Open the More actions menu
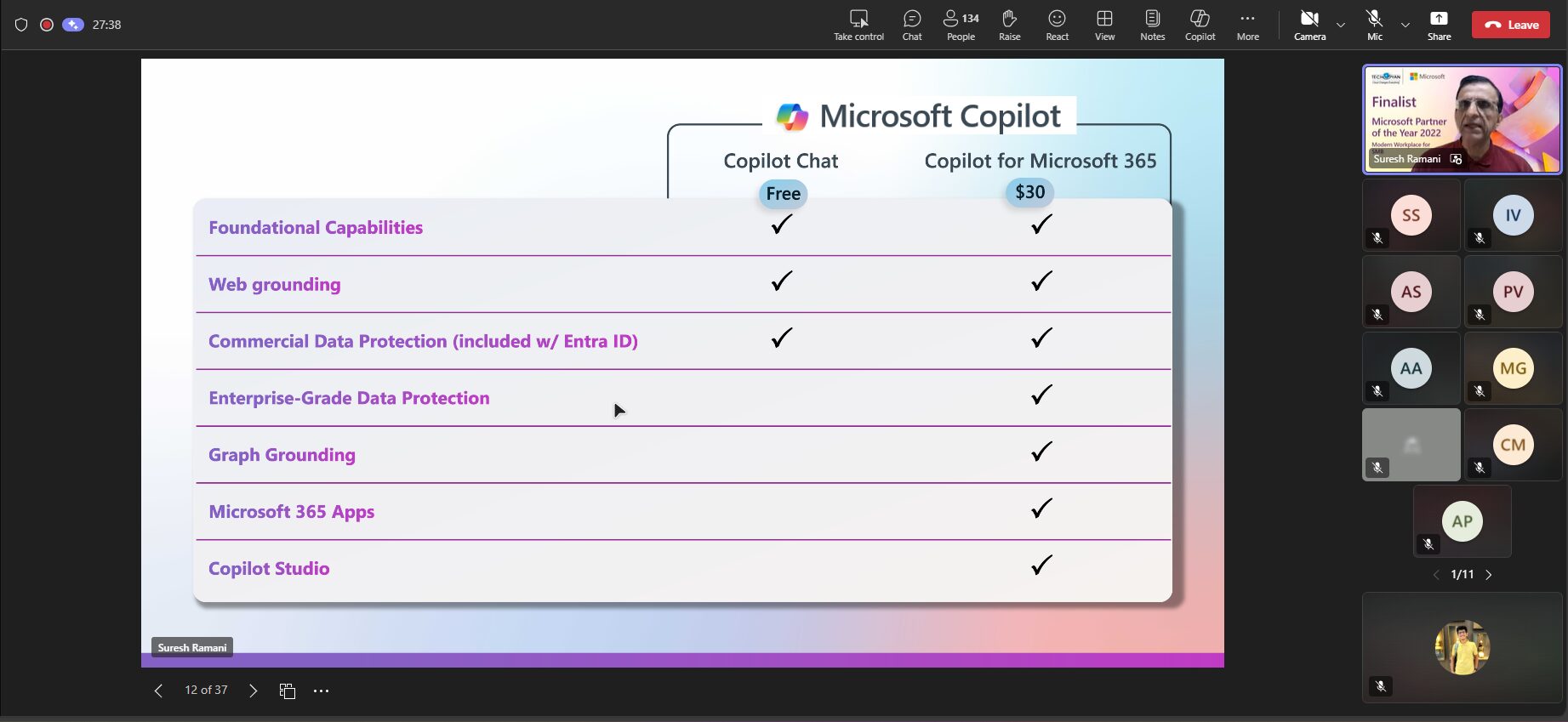 click(x=1247, y=25)
